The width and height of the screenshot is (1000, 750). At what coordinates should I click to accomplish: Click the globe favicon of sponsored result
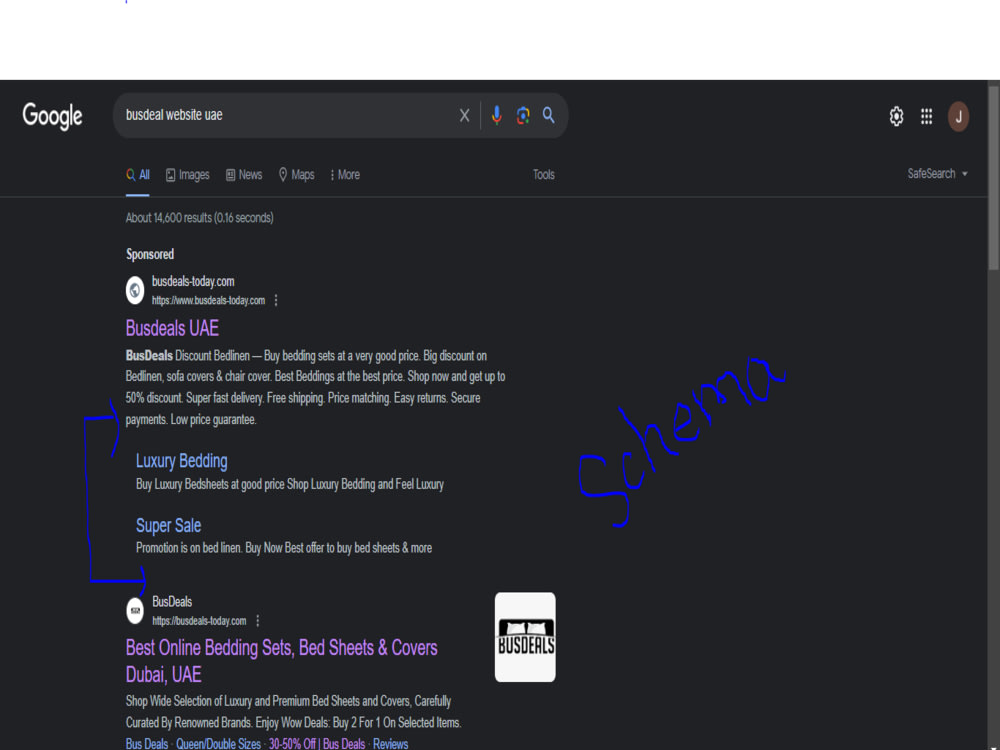click(135, 290)
